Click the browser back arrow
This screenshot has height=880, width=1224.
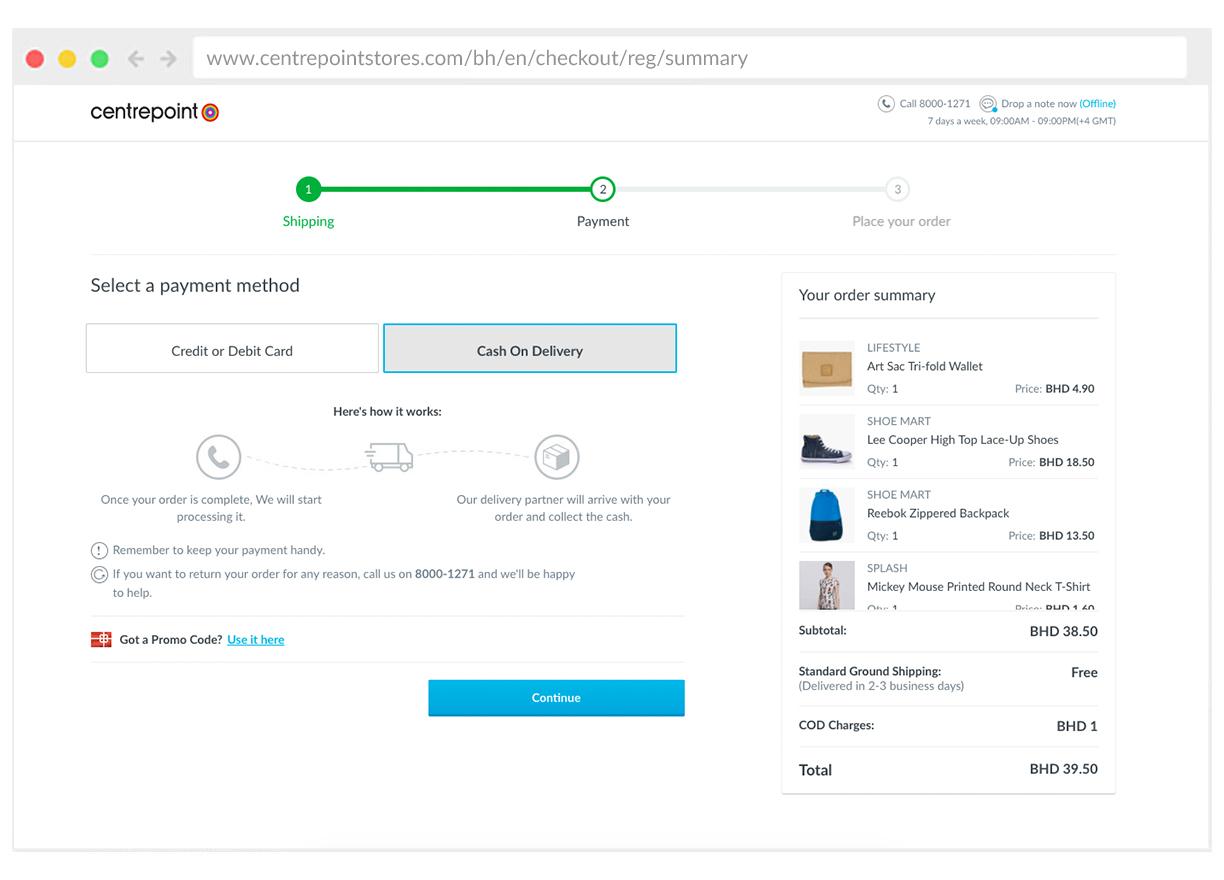[136, 59]
